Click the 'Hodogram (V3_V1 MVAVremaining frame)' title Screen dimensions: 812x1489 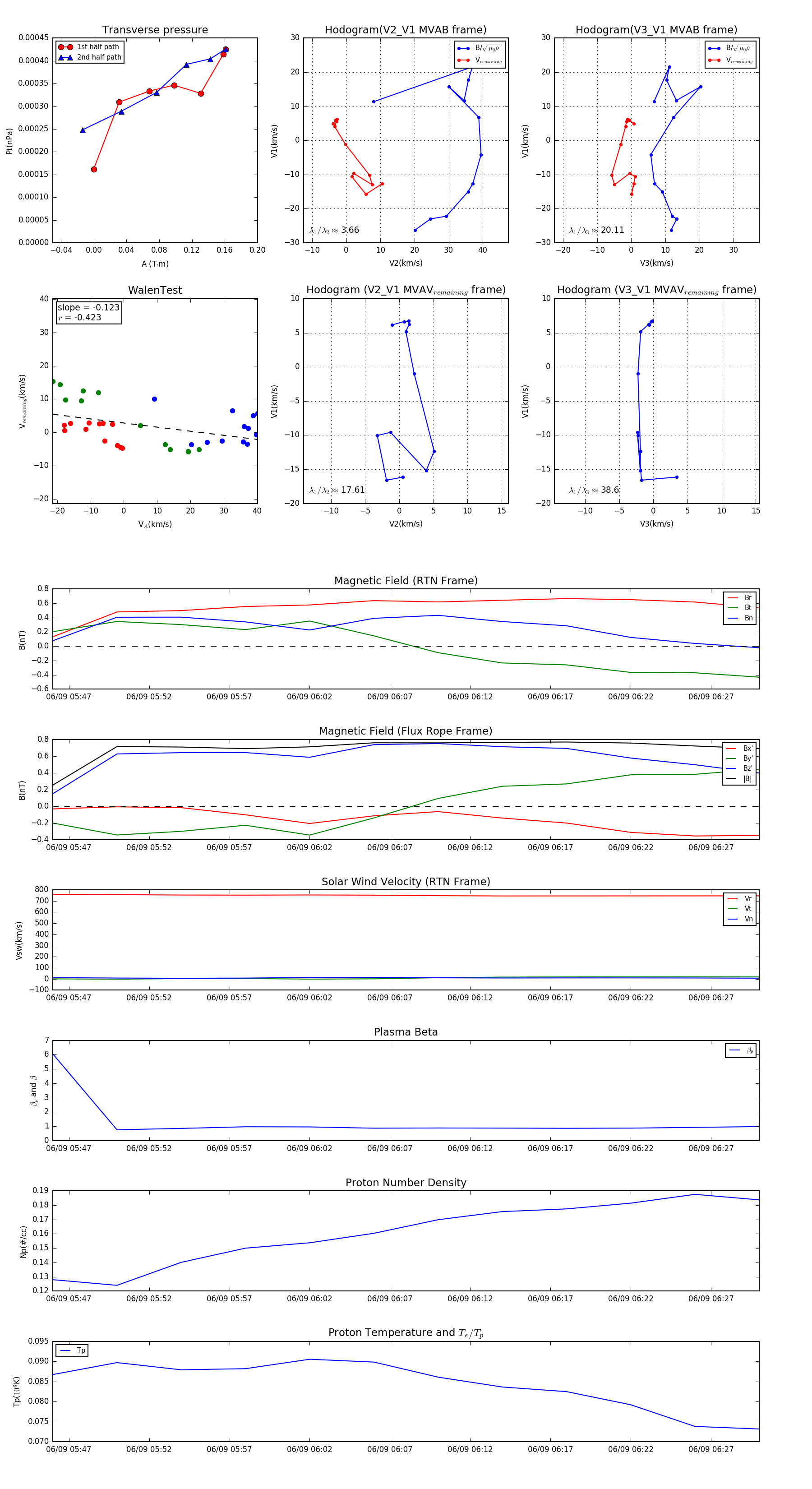[656, 290]
